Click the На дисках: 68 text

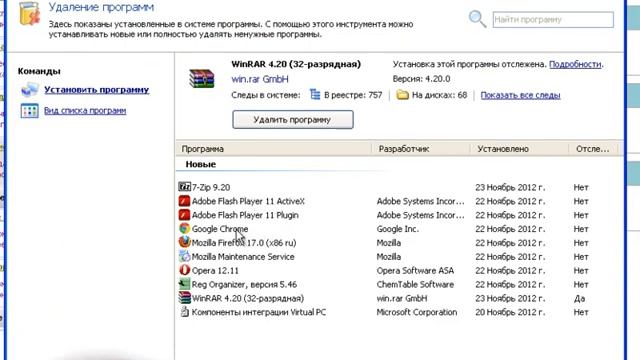click(439, 95)
